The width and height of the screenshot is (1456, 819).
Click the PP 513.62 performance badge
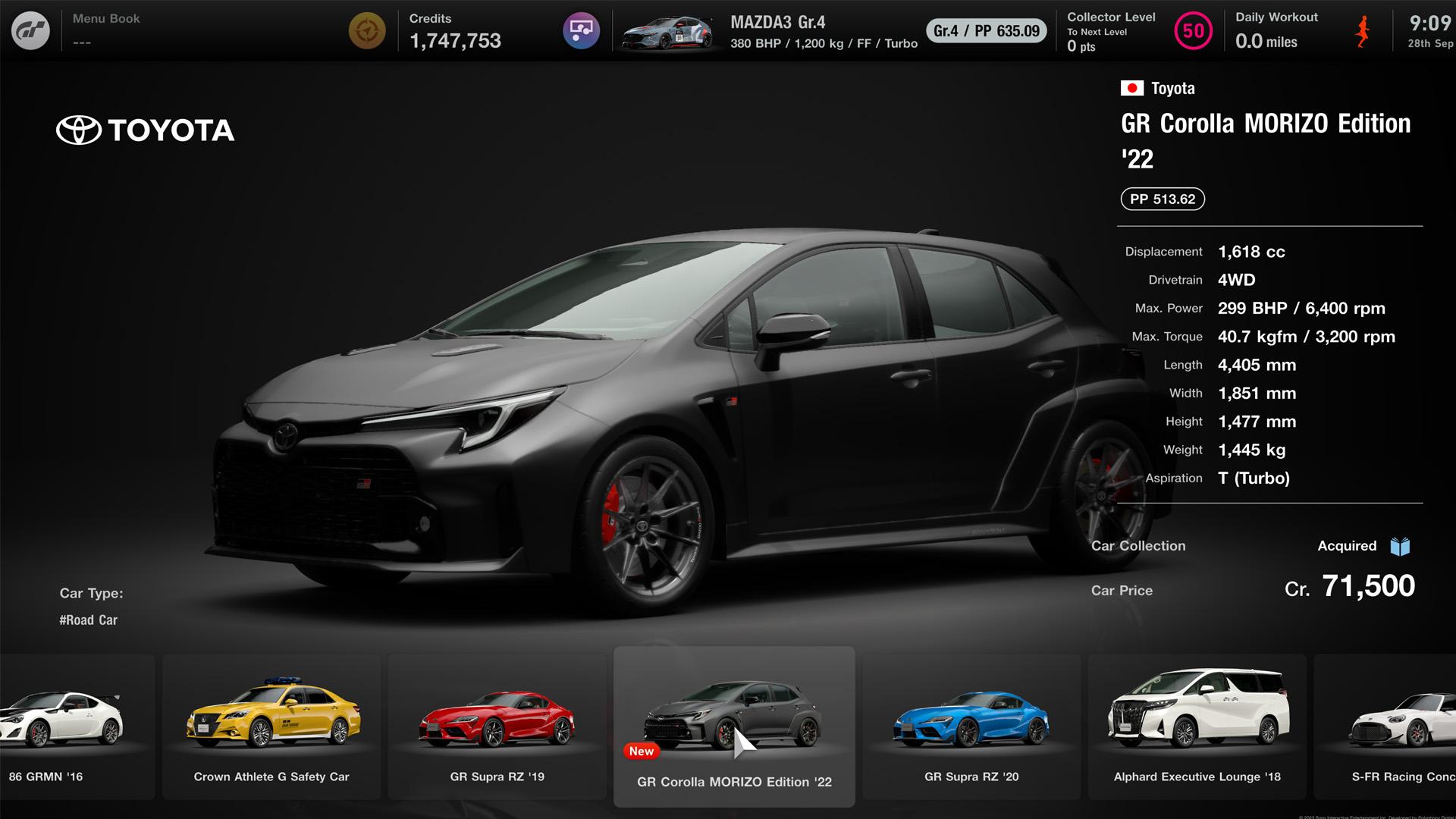click(1163, 199)
